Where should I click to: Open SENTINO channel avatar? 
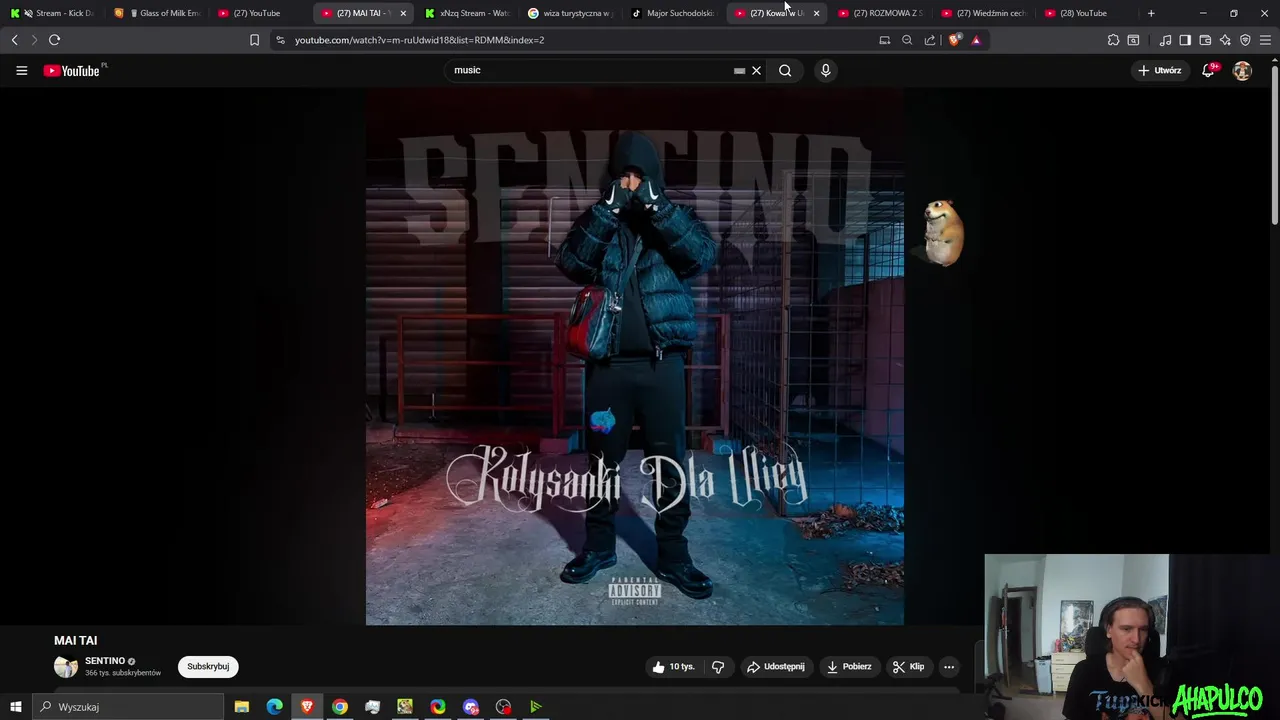pos(66,667)
